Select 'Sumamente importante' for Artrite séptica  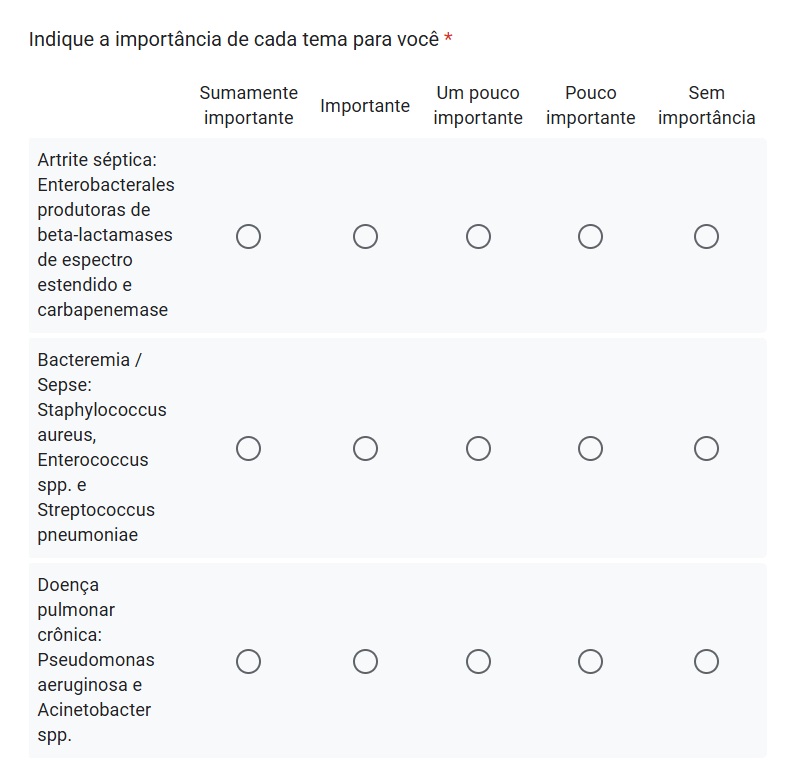[x=248, y=237]
